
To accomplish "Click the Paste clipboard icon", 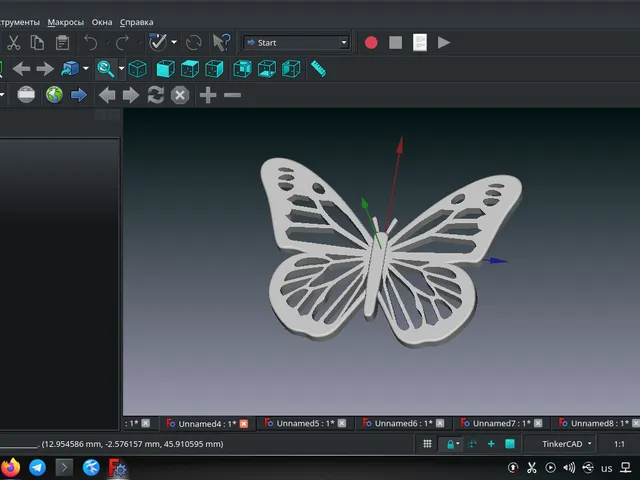I will pos(62,42).
